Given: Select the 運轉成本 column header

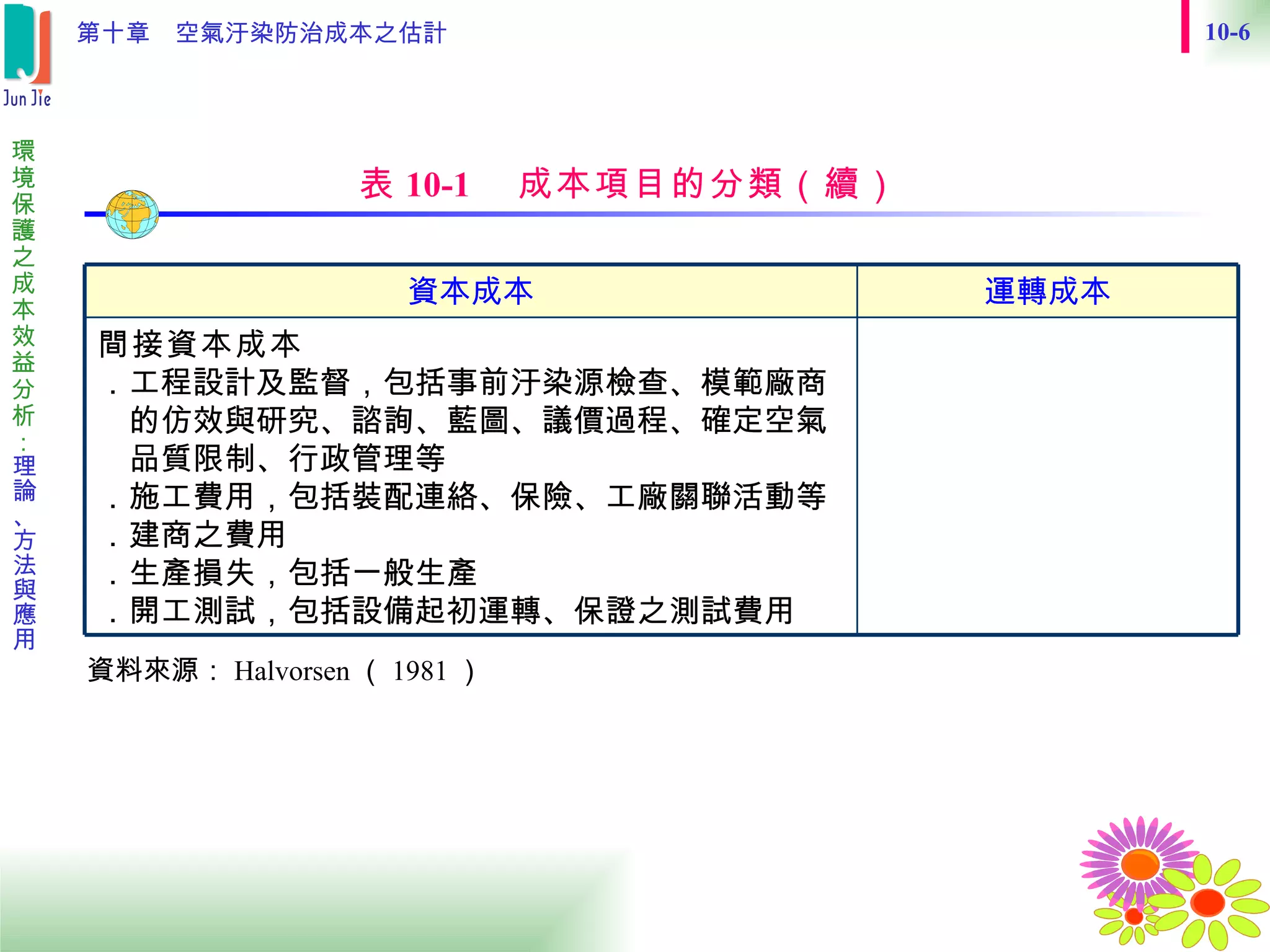Looking at the screenshot, I should click(1047, 291).
